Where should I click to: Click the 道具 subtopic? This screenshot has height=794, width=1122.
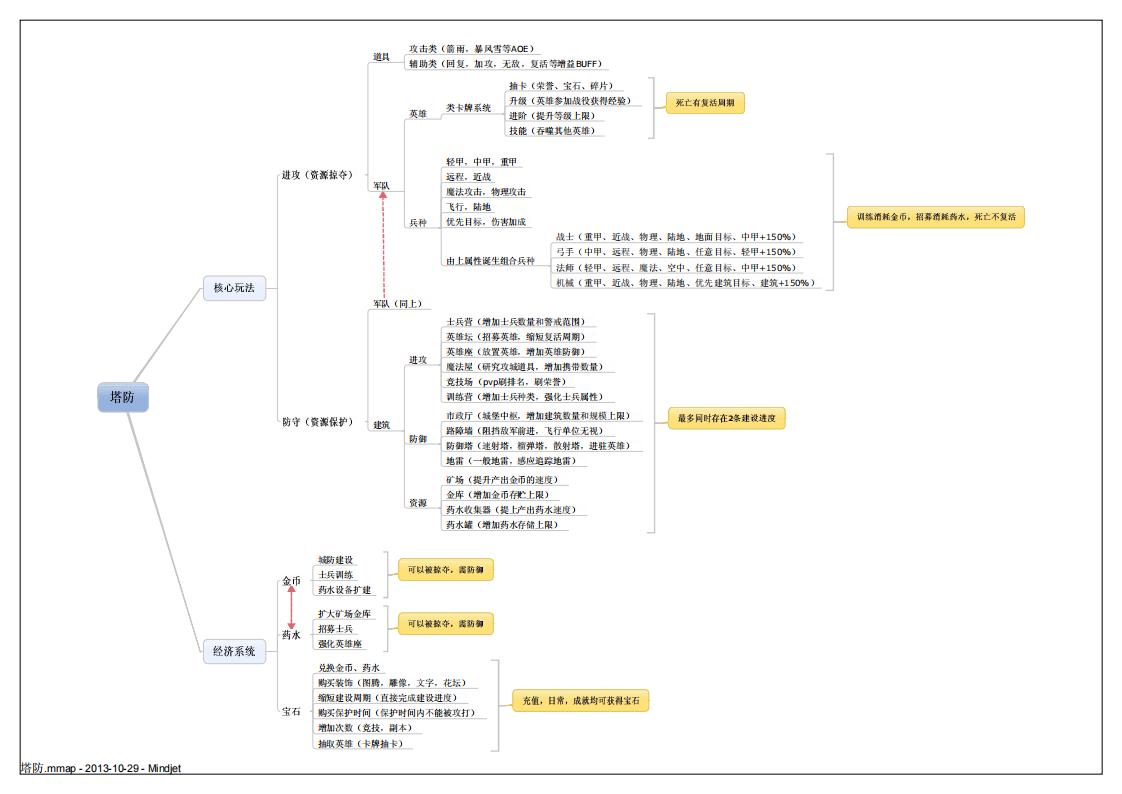[381, 57]
